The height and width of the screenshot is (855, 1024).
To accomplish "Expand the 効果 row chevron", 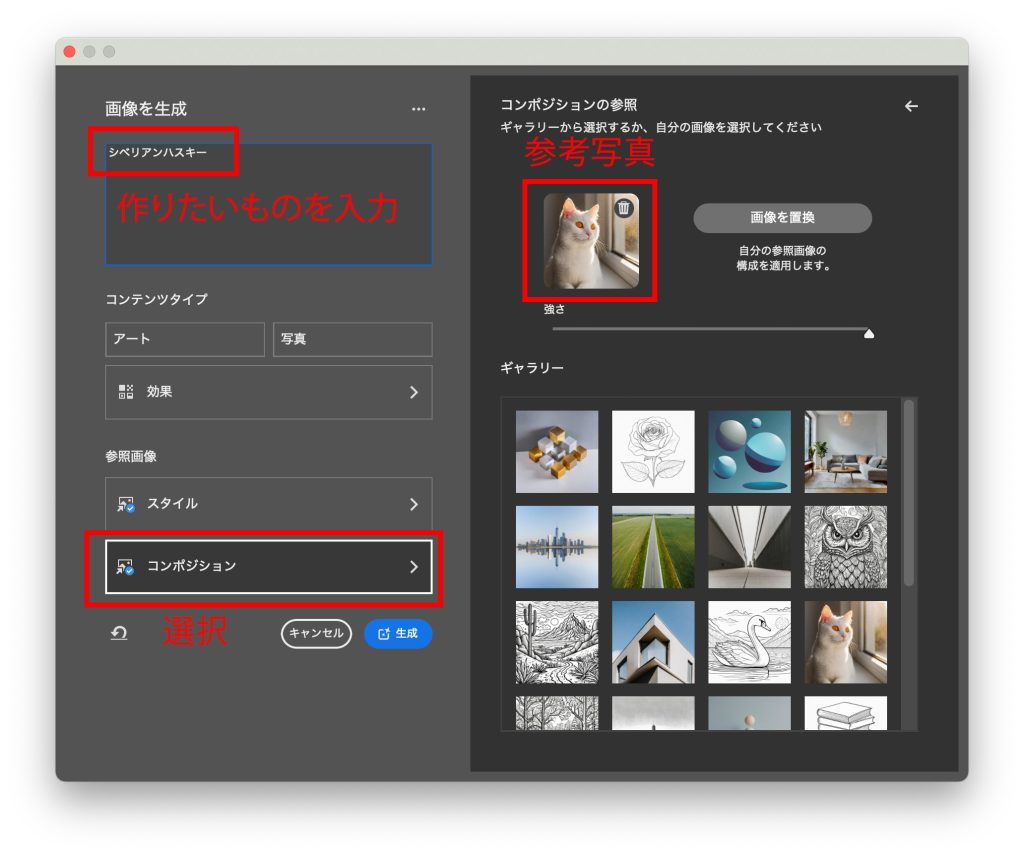I will [x=413, y=392].
